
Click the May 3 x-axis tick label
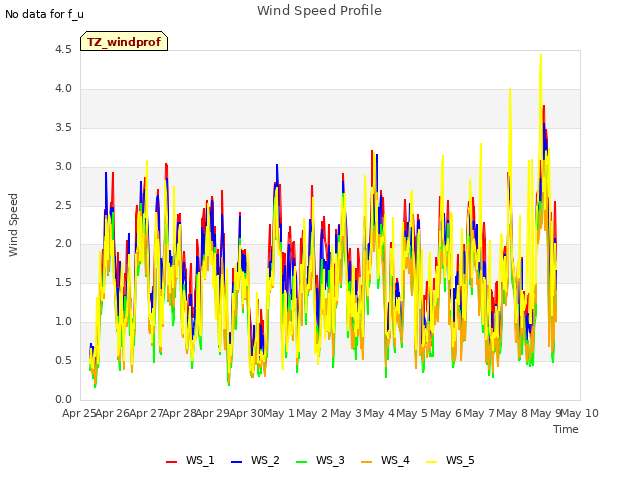(x=346, y=413)
